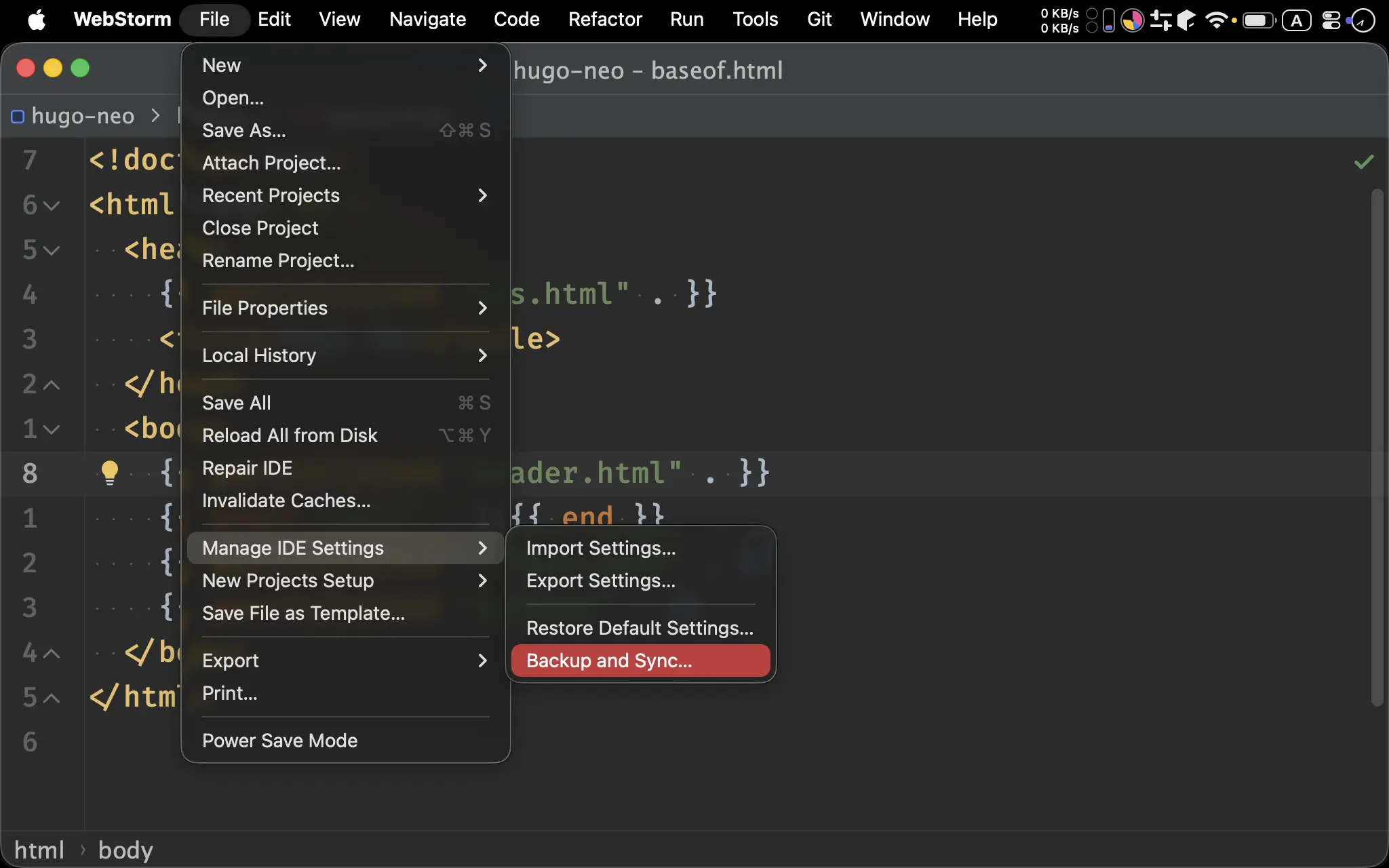Click the WebStorm application menu

[123, 20]
